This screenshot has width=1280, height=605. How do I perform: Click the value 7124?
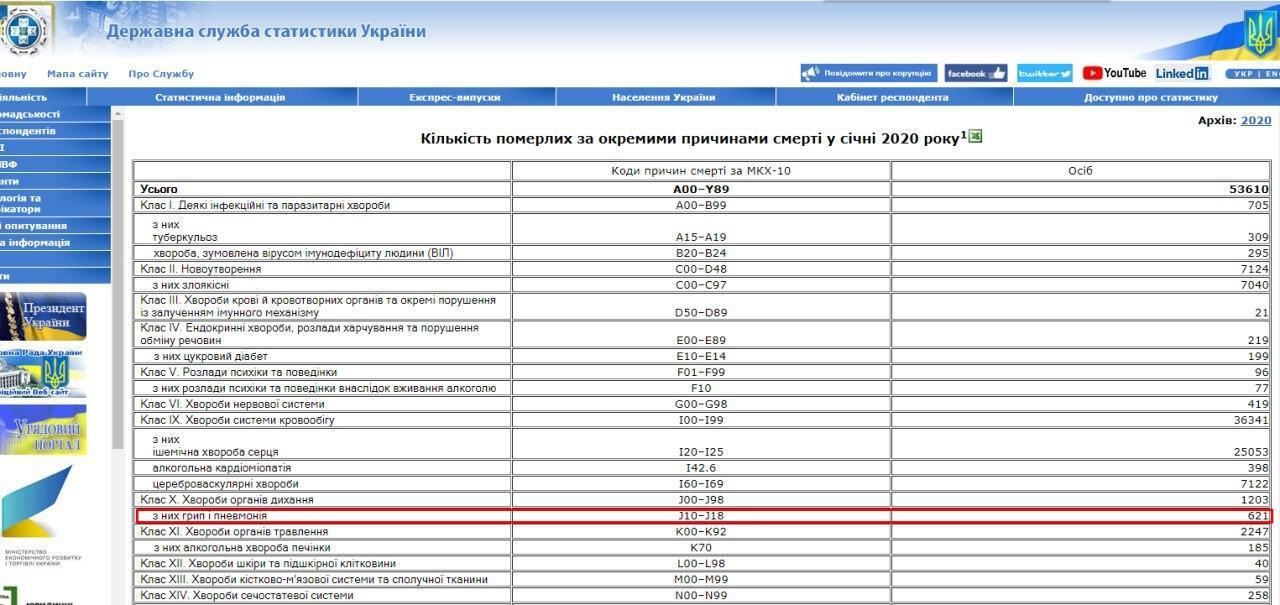click(1254, 269)
